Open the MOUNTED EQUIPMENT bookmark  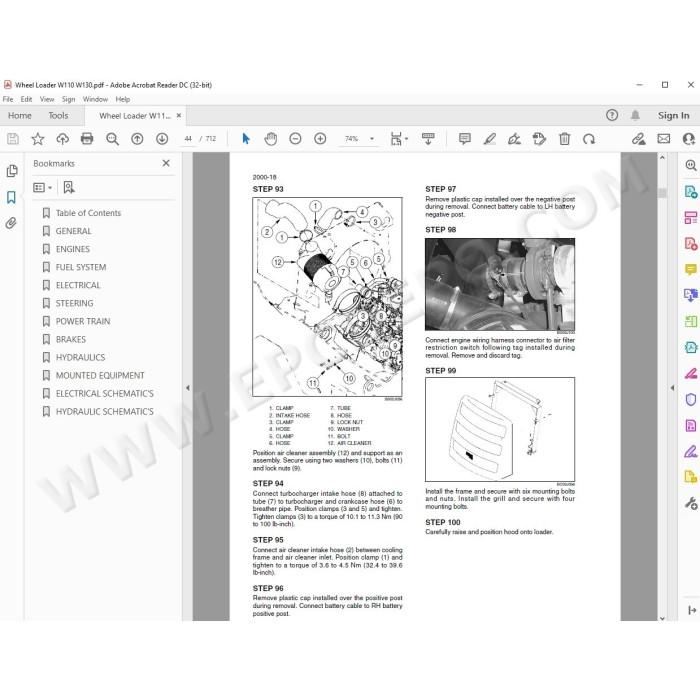pyautogui.click(x=100, y=375)
